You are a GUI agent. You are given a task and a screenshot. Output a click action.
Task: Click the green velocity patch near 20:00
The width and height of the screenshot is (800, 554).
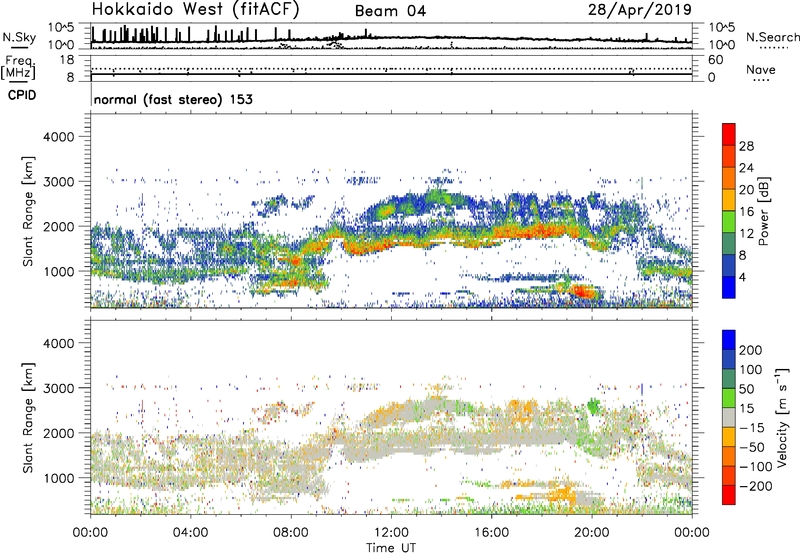(x=593, y=407)
